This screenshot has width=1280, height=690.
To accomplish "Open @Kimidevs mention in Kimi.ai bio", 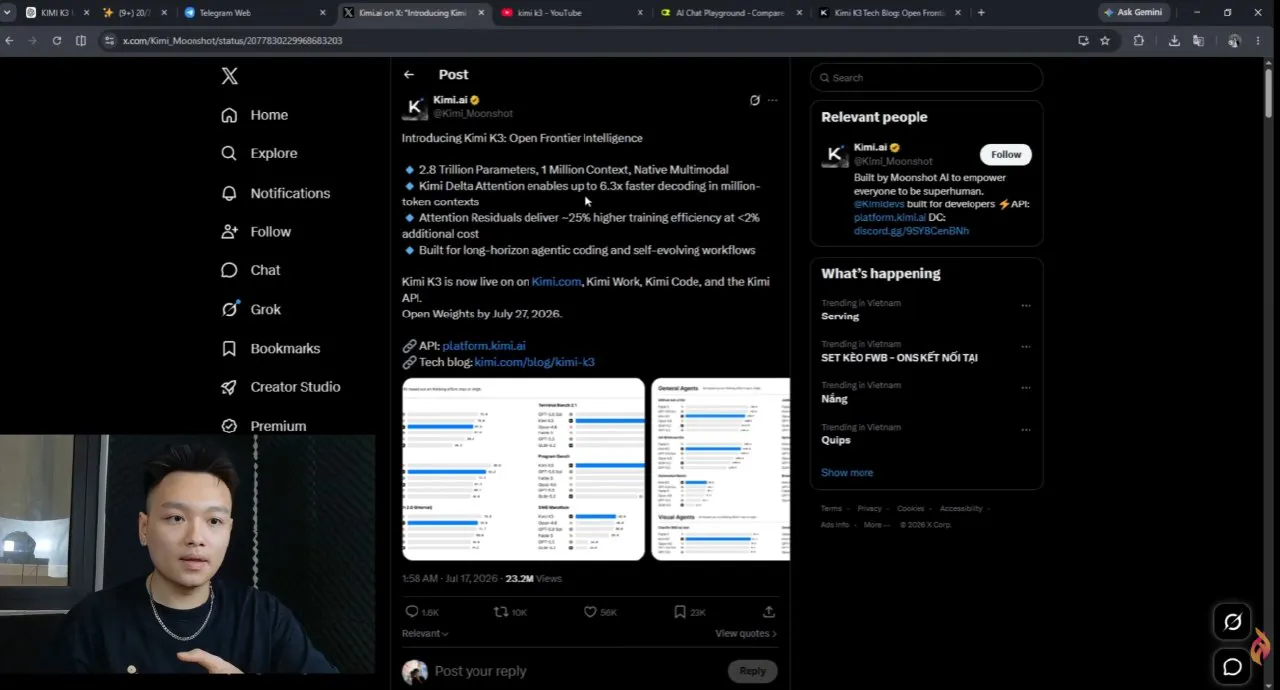I will click(x=879, y=204).
